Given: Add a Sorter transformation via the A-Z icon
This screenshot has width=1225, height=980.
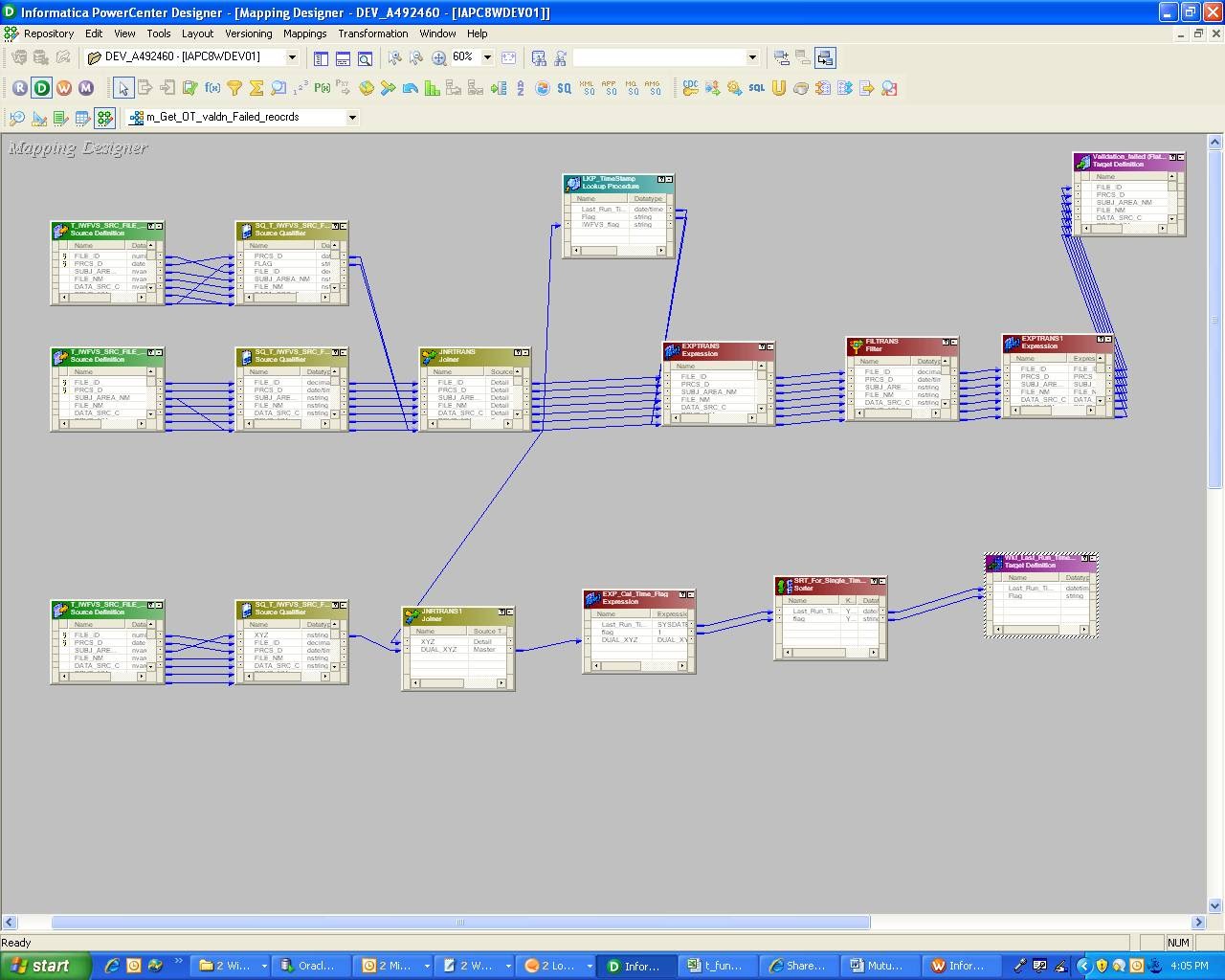Looking at the screenshot, I should point(520,88).
